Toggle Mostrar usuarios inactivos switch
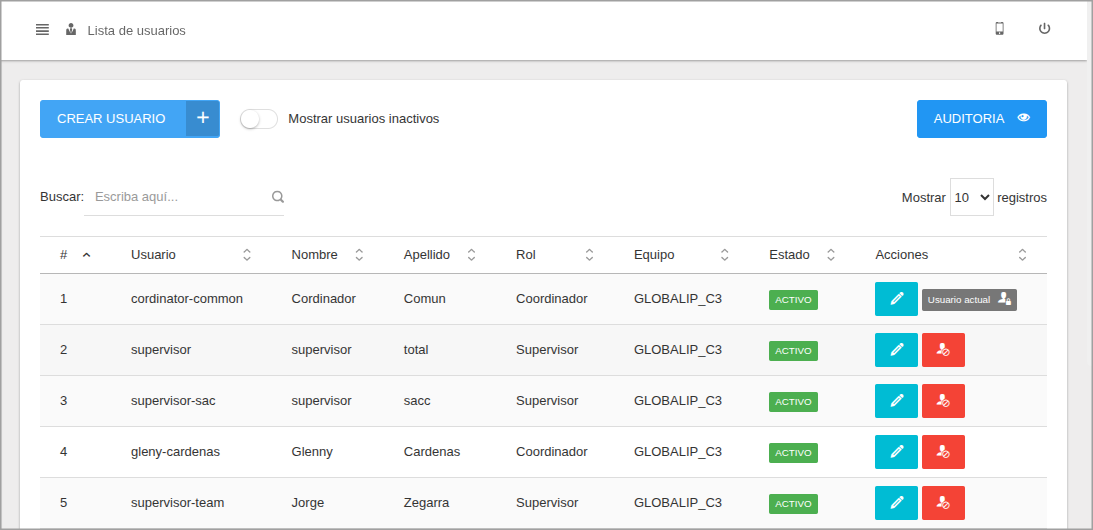This screenshot has height=530, width=1093. [259, 119]
